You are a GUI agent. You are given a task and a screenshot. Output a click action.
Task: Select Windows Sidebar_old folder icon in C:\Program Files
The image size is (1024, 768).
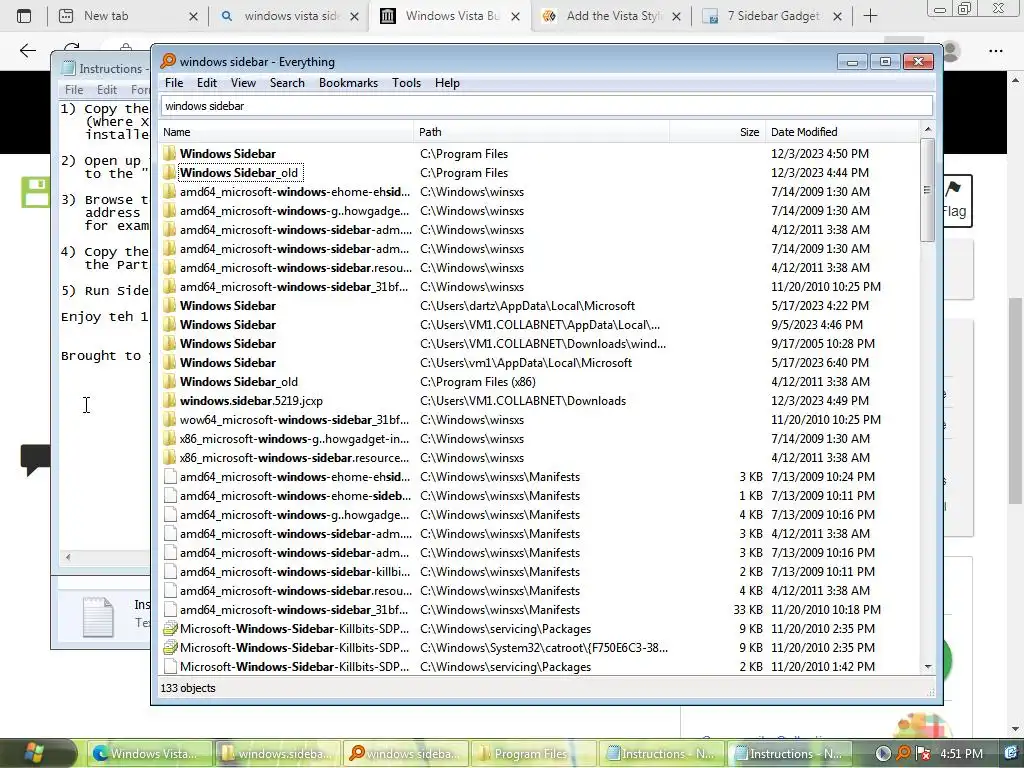coord(170,172)
